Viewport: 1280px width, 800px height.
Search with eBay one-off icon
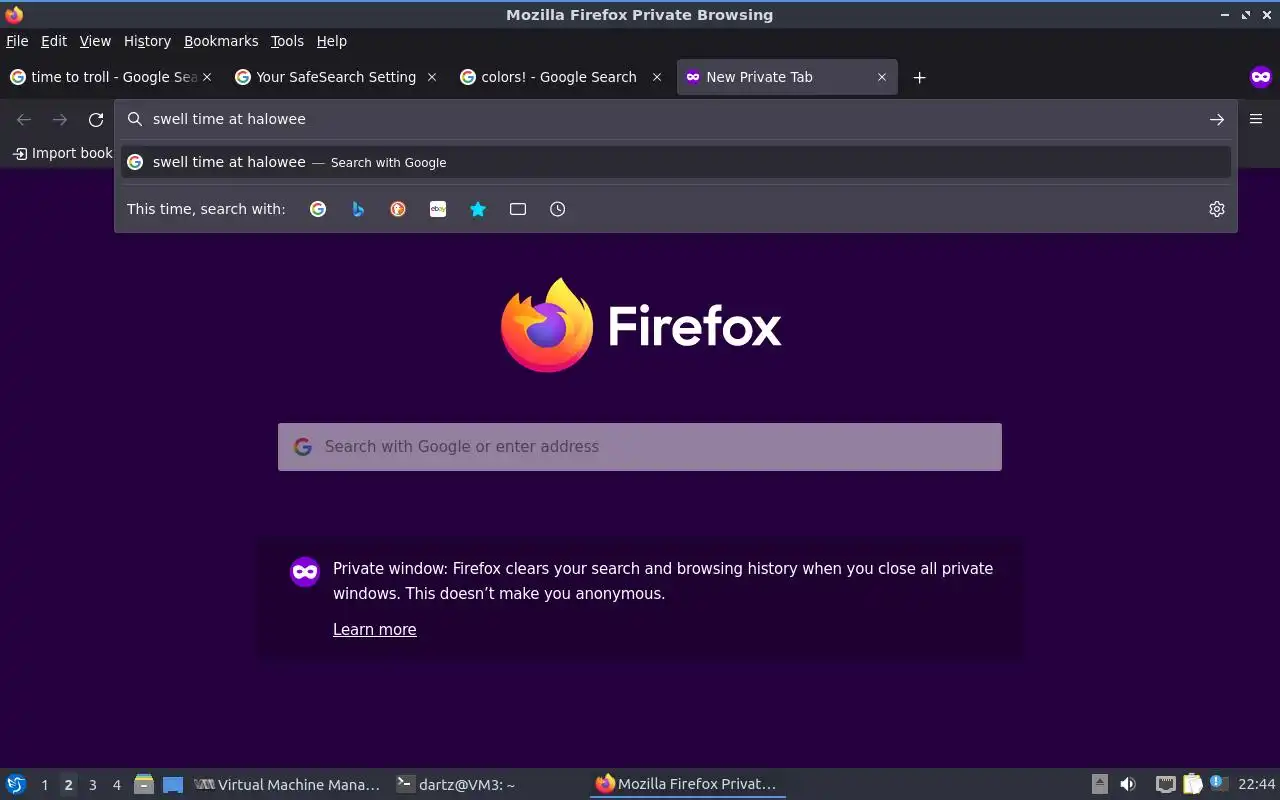tap(438, 209)
